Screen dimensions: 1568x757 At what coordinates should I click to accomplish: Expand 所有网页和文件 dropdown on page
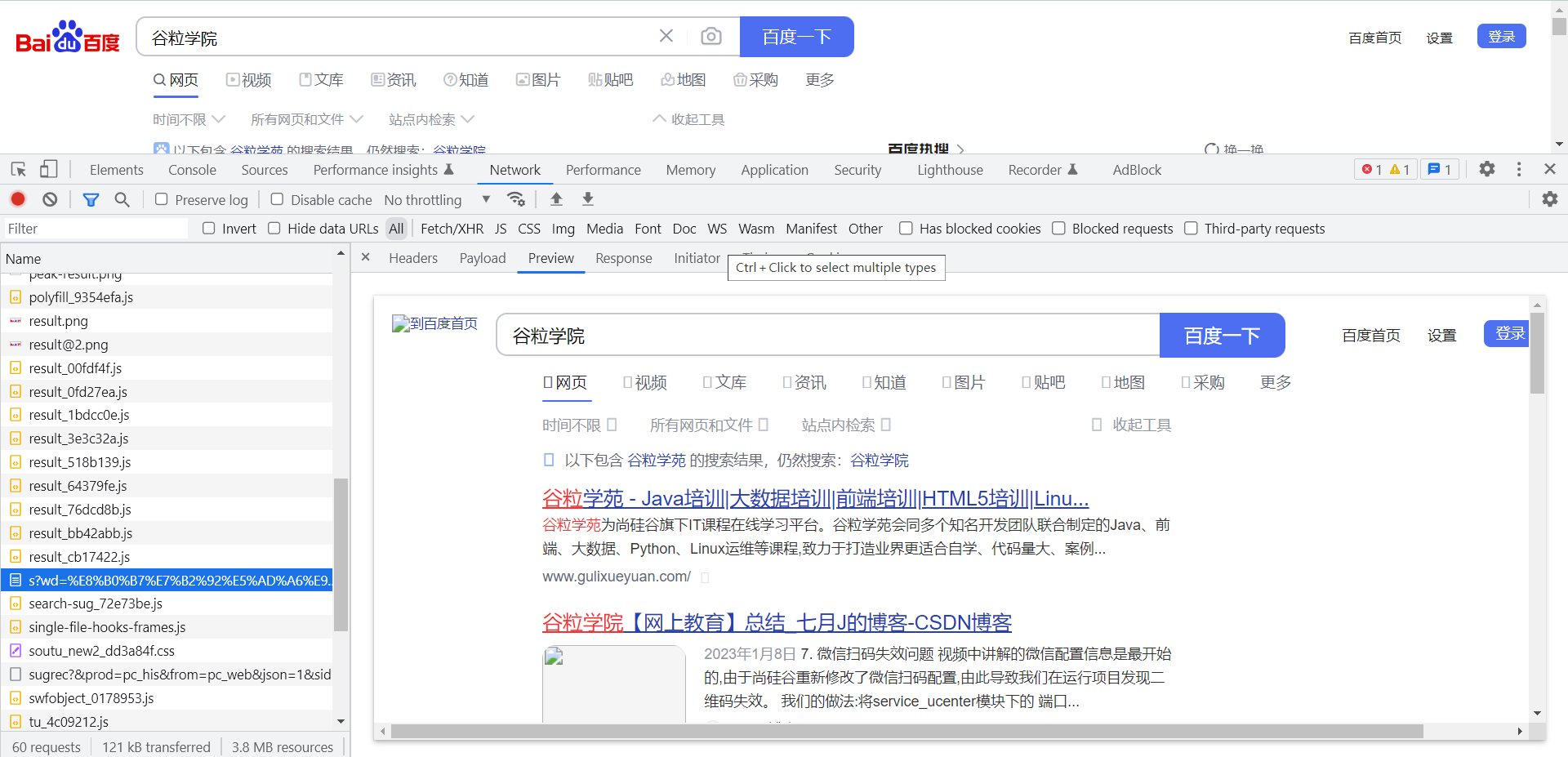click(306, 119)
